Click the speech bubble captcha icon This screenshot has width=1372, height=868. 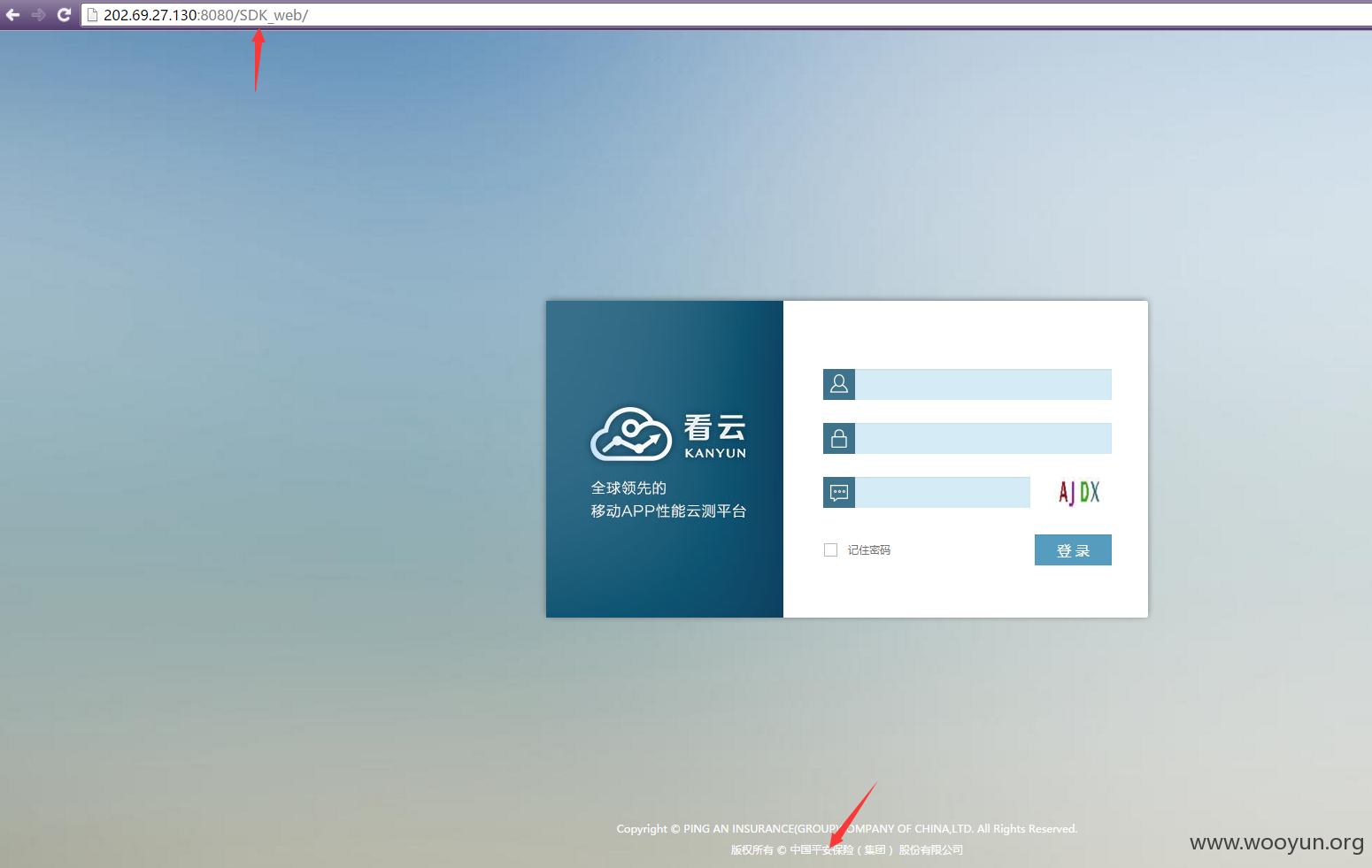[x=839, y=492]
